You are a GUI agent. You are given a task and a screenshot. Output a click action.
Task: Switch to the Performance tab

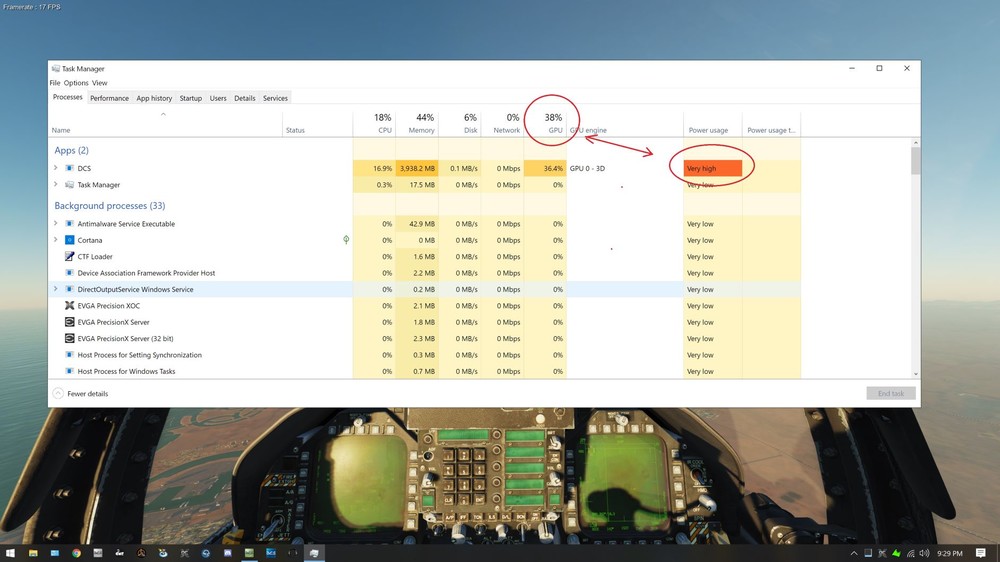click(109, 98)
